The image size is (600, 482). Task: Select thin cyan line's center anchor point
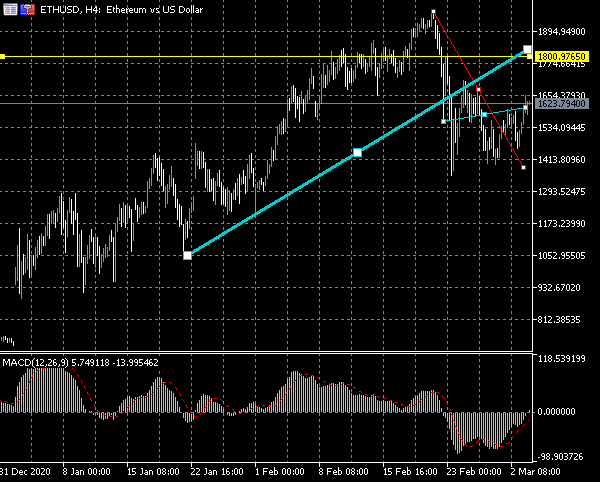(x=484, y=115)
